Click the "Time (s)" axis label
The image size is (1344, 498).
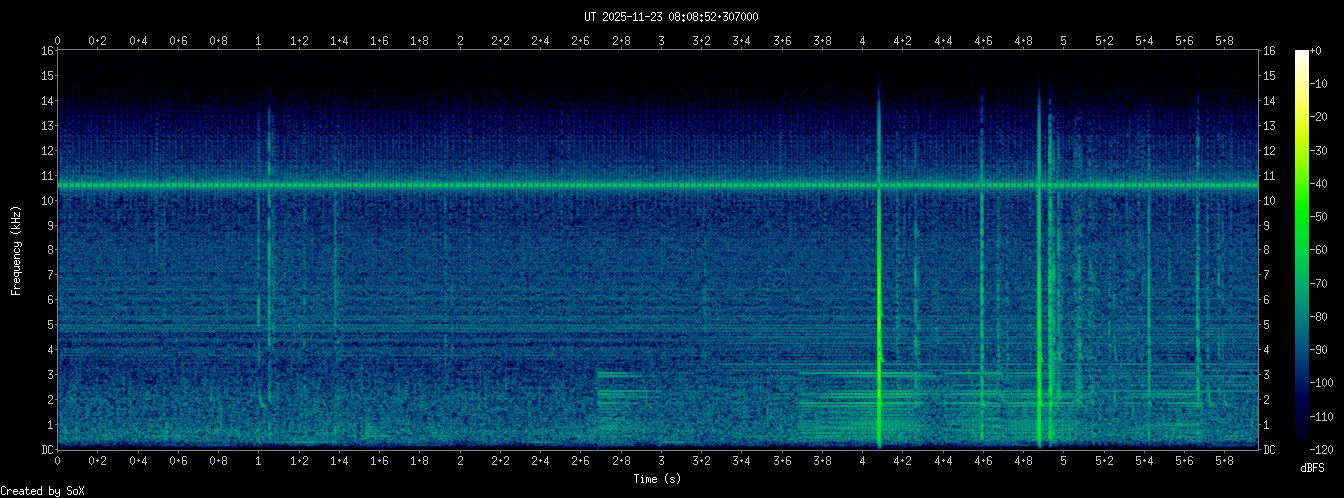(658, 480)
